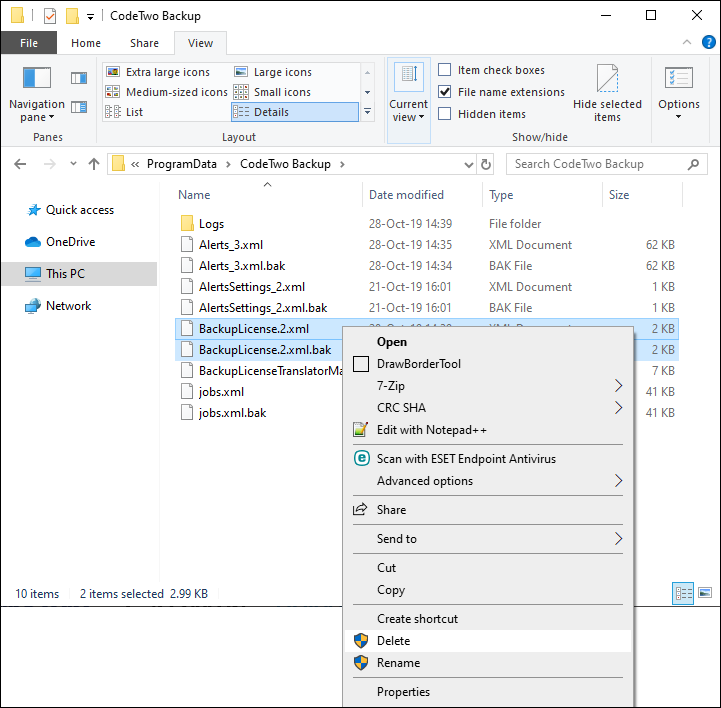
Task: Click Notepad++ icon in context menu
Action: (360, 429)
